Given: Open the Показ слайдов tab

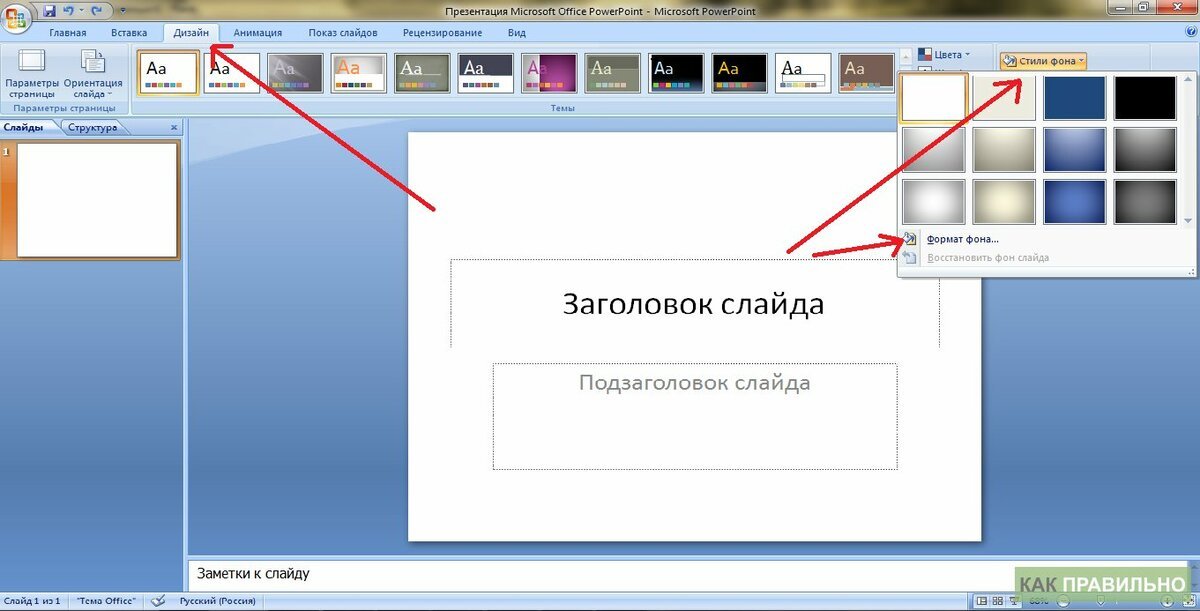Looking at the screenshot, I should 343,33.
